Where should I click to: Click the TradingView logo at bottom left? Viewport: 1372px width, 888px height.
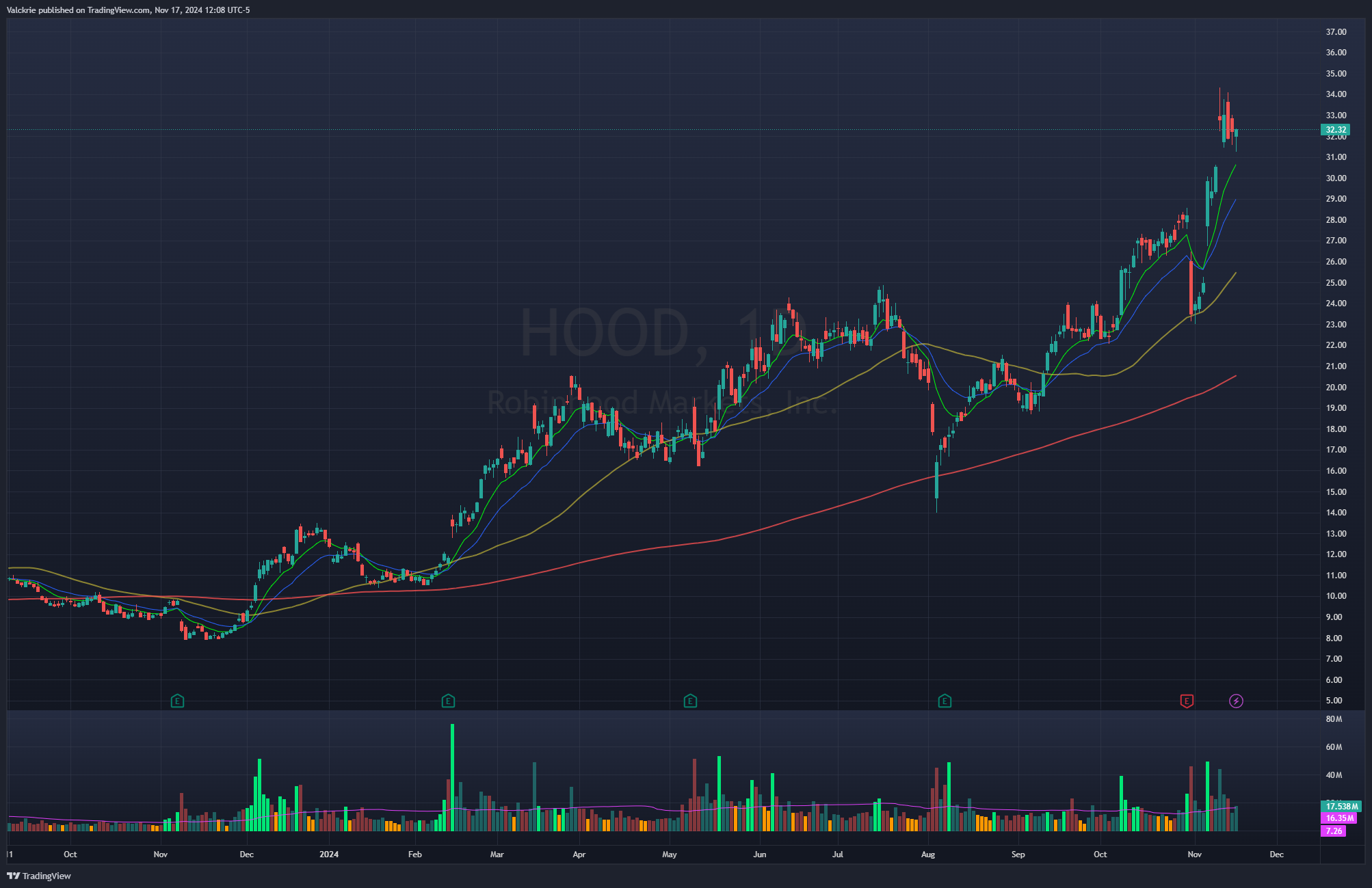[x=39, y=876]
